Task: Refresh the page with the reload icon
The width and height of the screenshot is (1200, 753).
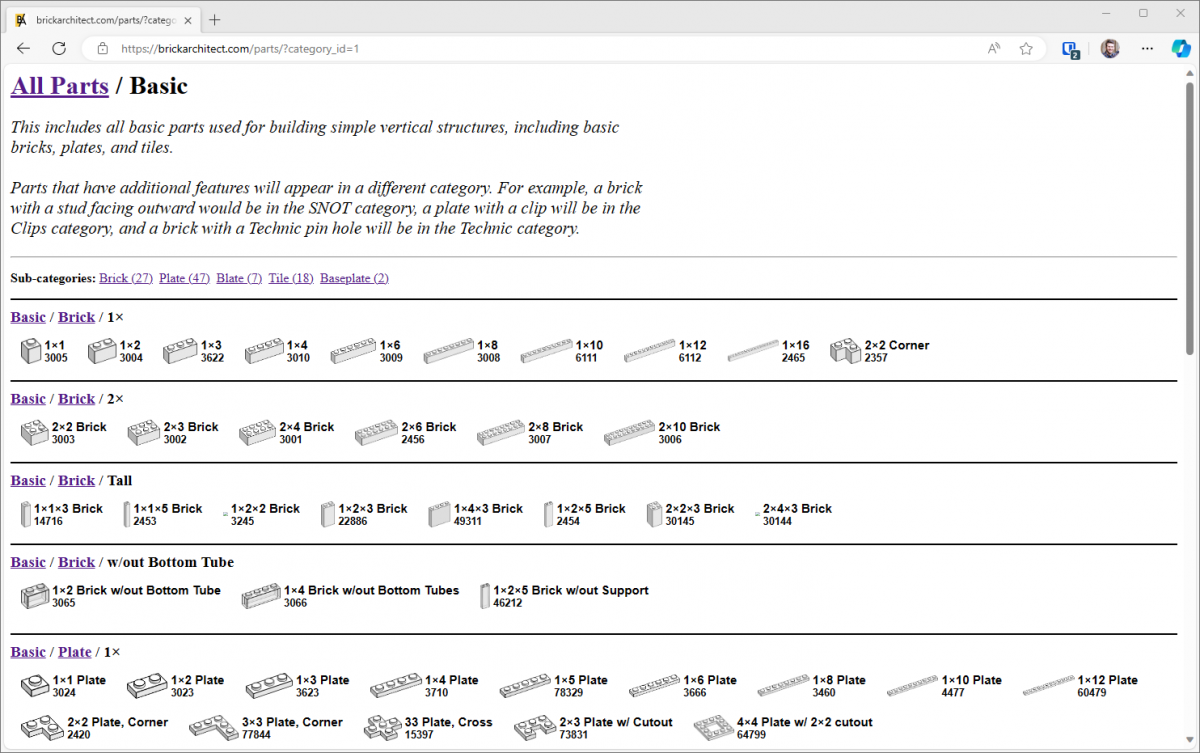Action: tap(59, 48)
